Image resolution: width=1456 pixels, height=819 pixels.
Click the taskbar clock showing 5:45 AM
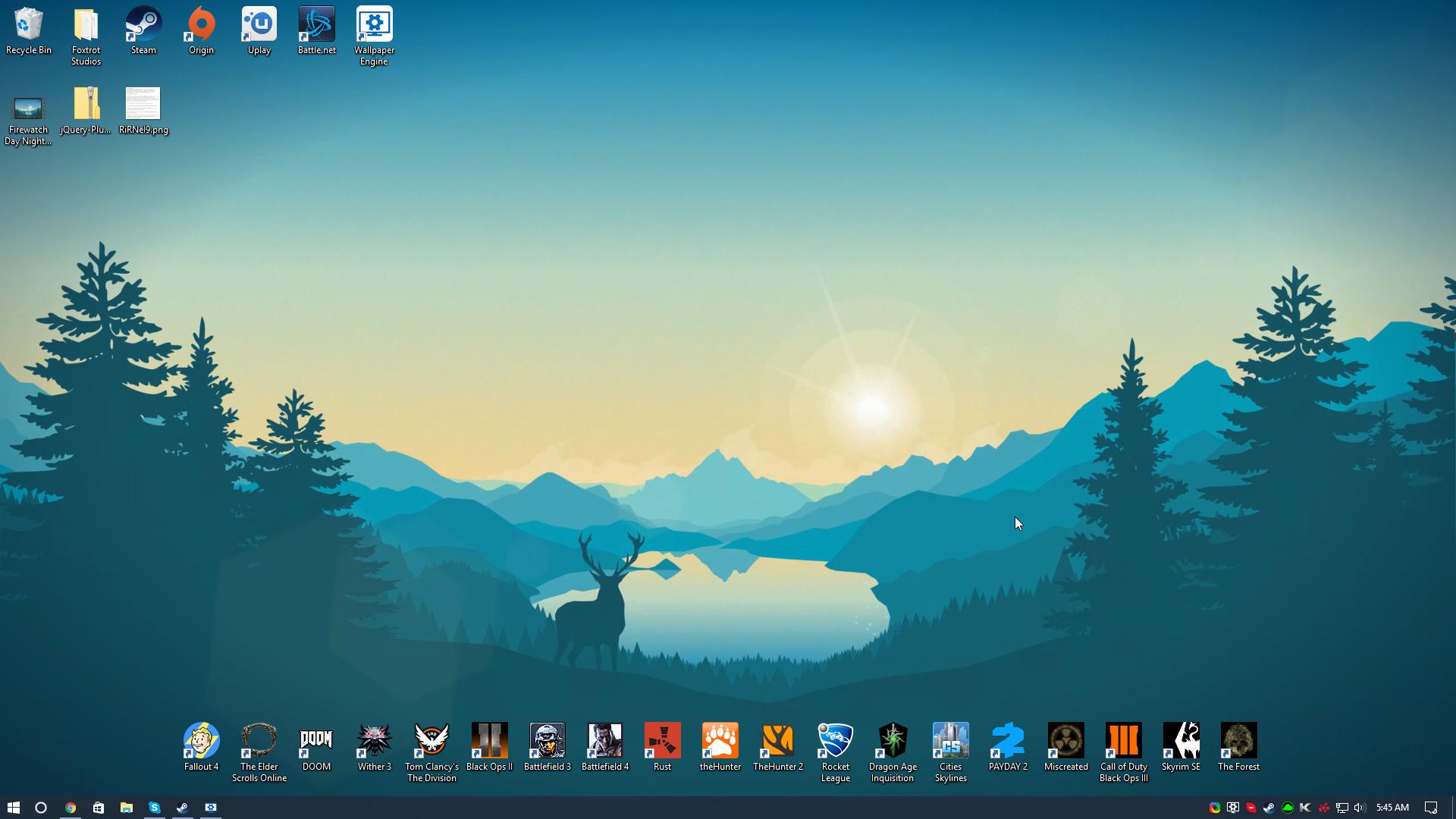coord(1392,808)
